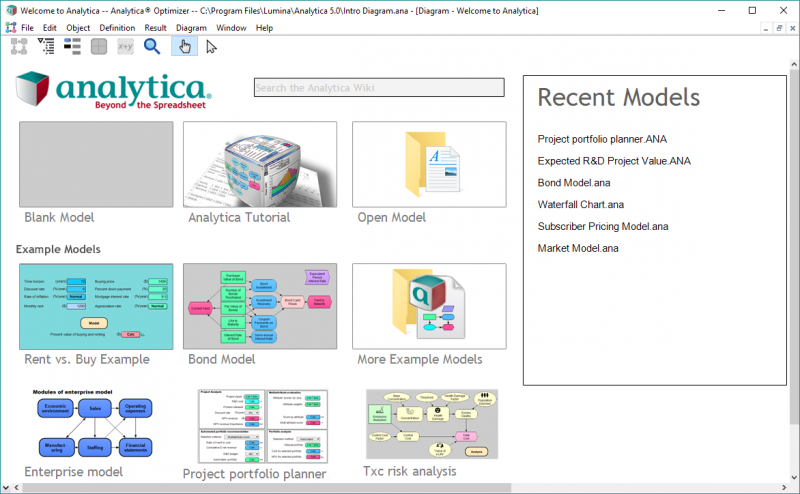Open the More Example Models folder thumbnail

tap(429, 306)
